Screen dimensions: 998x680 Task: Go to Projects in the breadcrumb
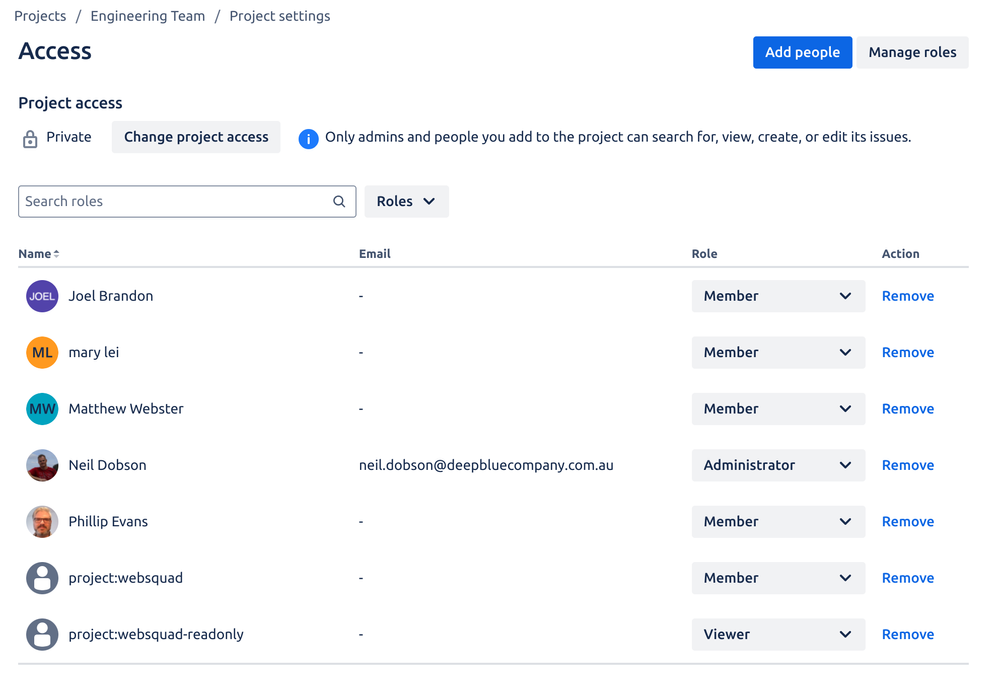(40, 16)
